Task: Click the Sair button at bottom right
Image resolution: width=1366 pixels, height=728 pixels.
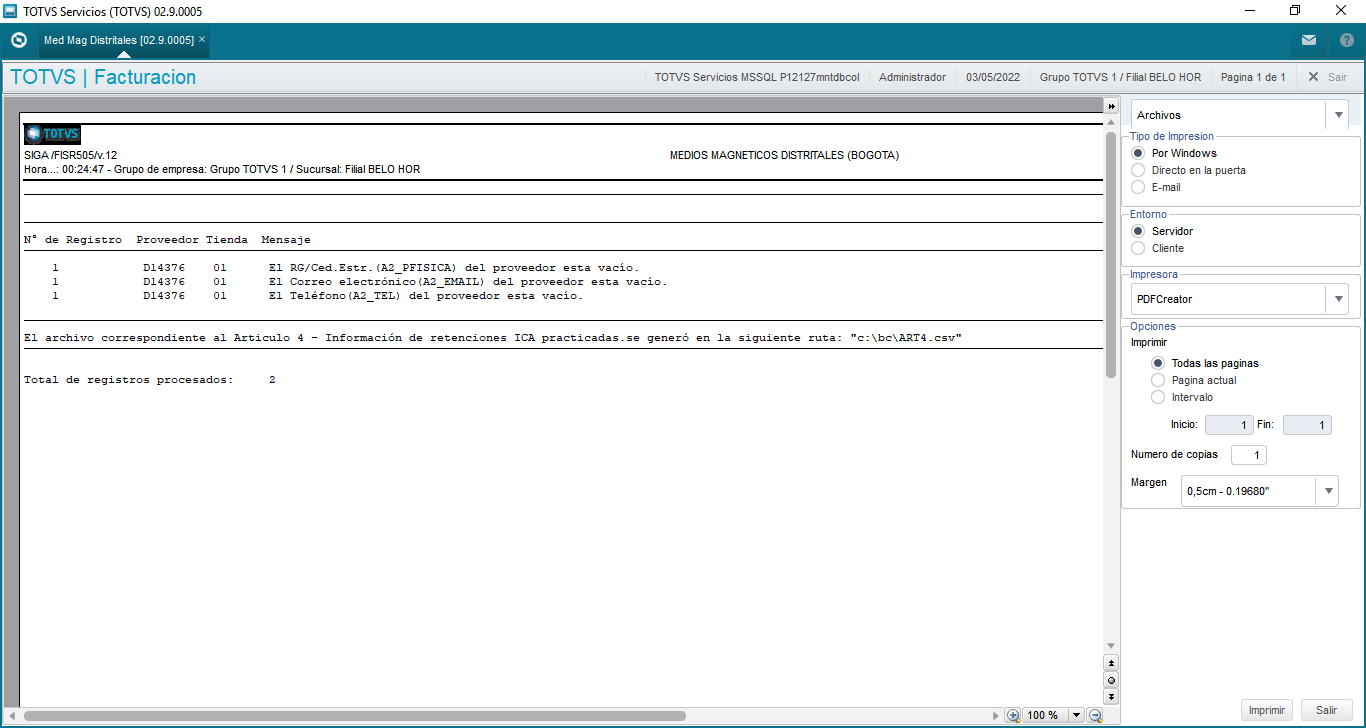Action: 1326,710
